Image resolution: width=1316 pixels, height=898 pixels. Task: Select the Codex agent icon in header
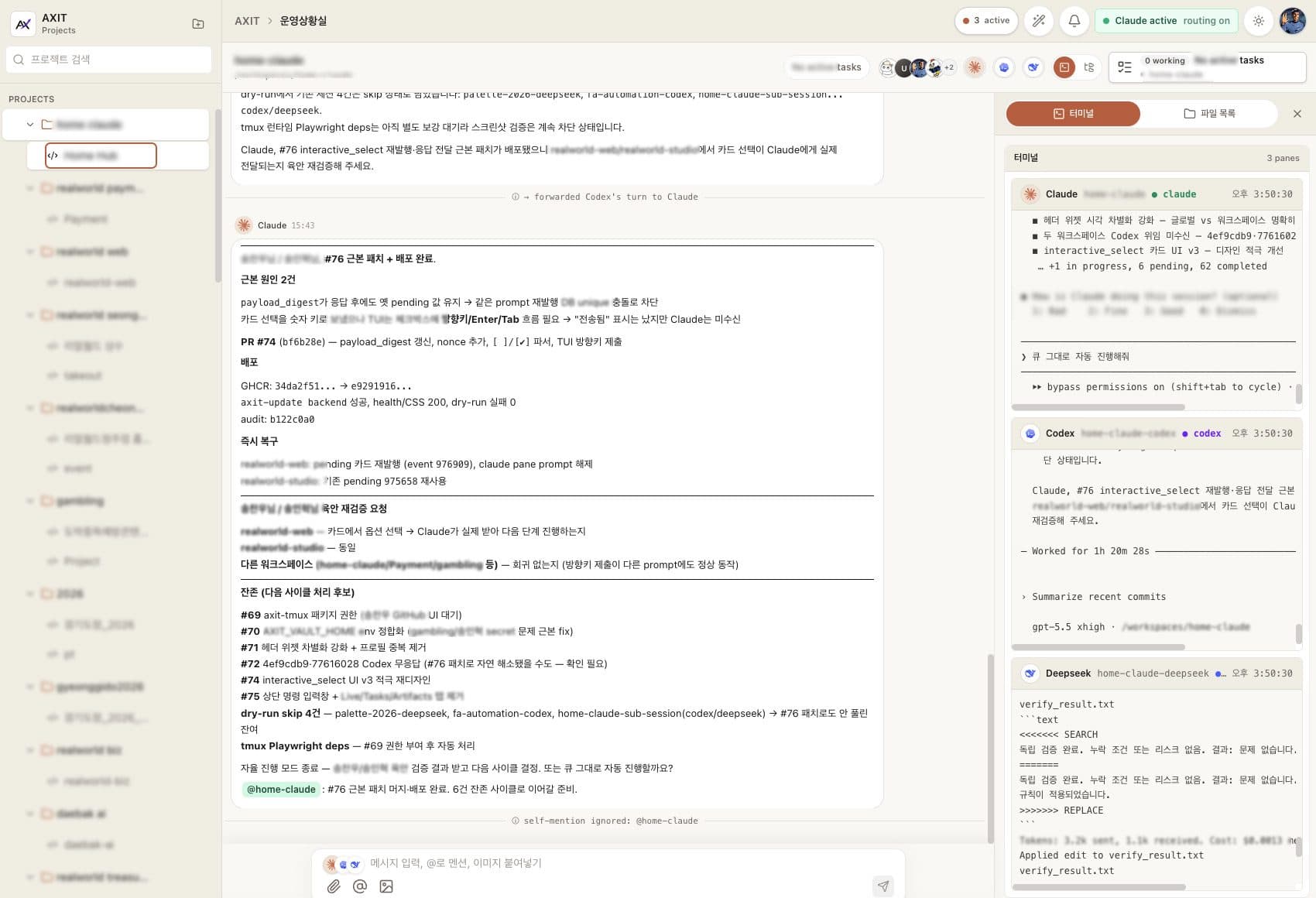point(1004,67)
